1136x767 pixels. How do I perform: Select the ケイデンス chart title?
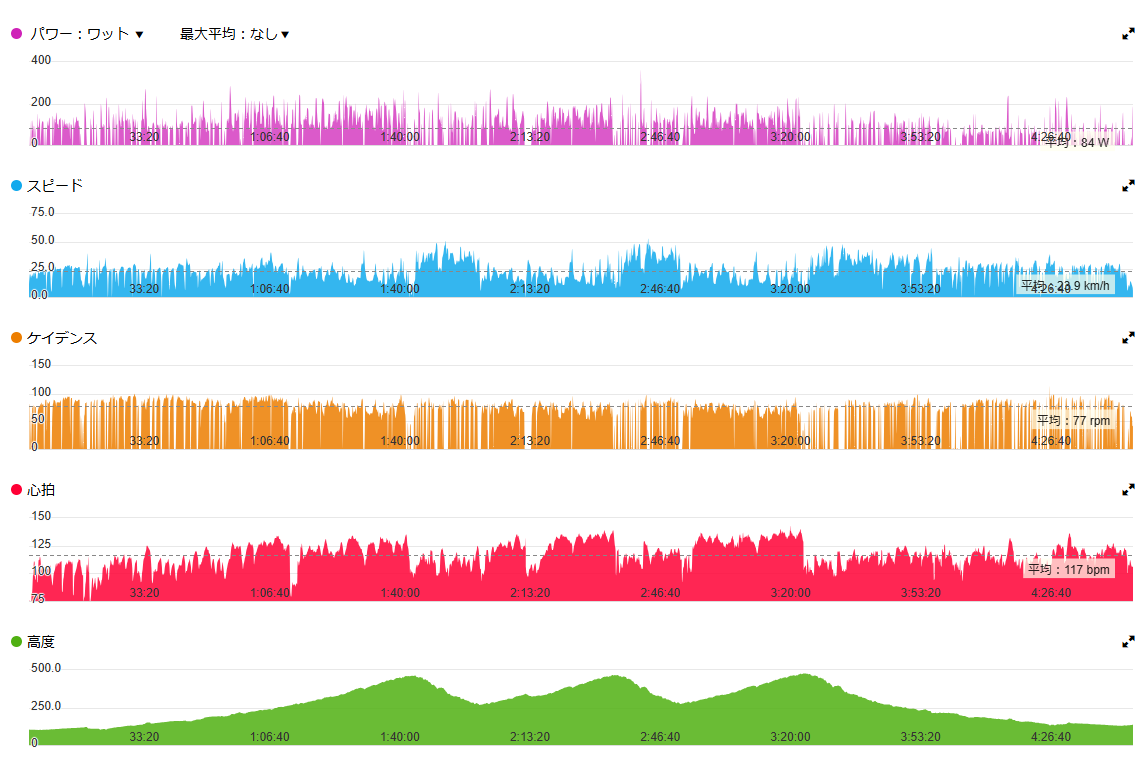coord(62,338)
